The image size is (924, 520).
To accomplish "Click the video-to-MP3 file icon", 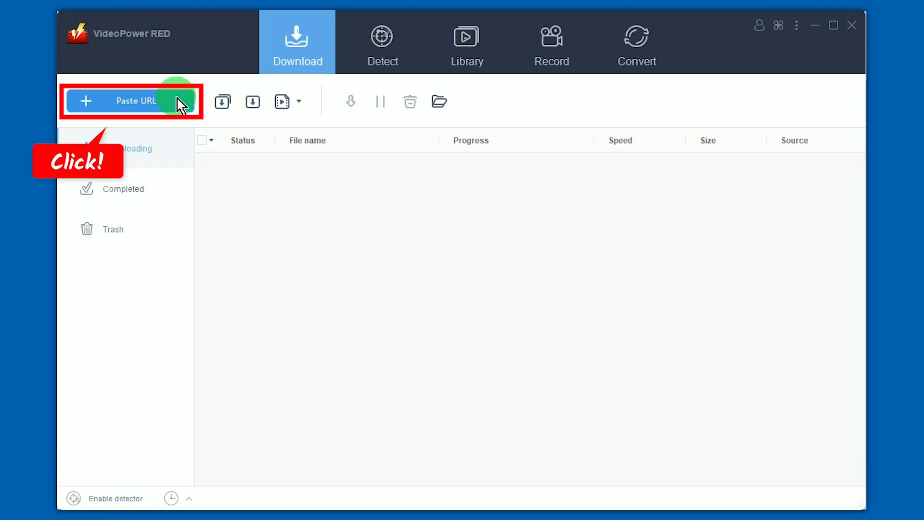I will click(x=282, y=101).
